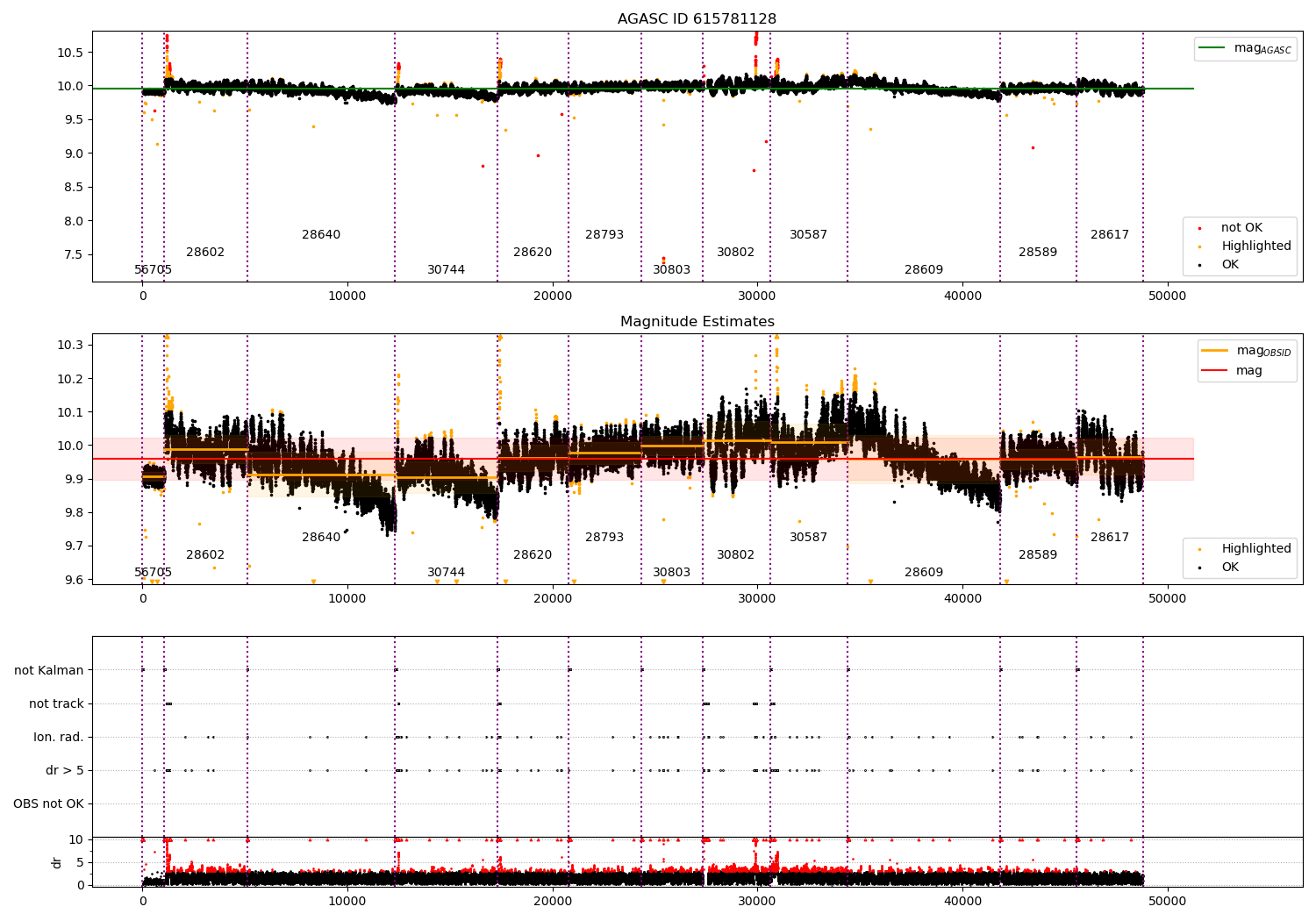Select 'Highlighted' legend entry in top plot
The height and width of the screenshot is (921, 1316).
pos(1246,246)
